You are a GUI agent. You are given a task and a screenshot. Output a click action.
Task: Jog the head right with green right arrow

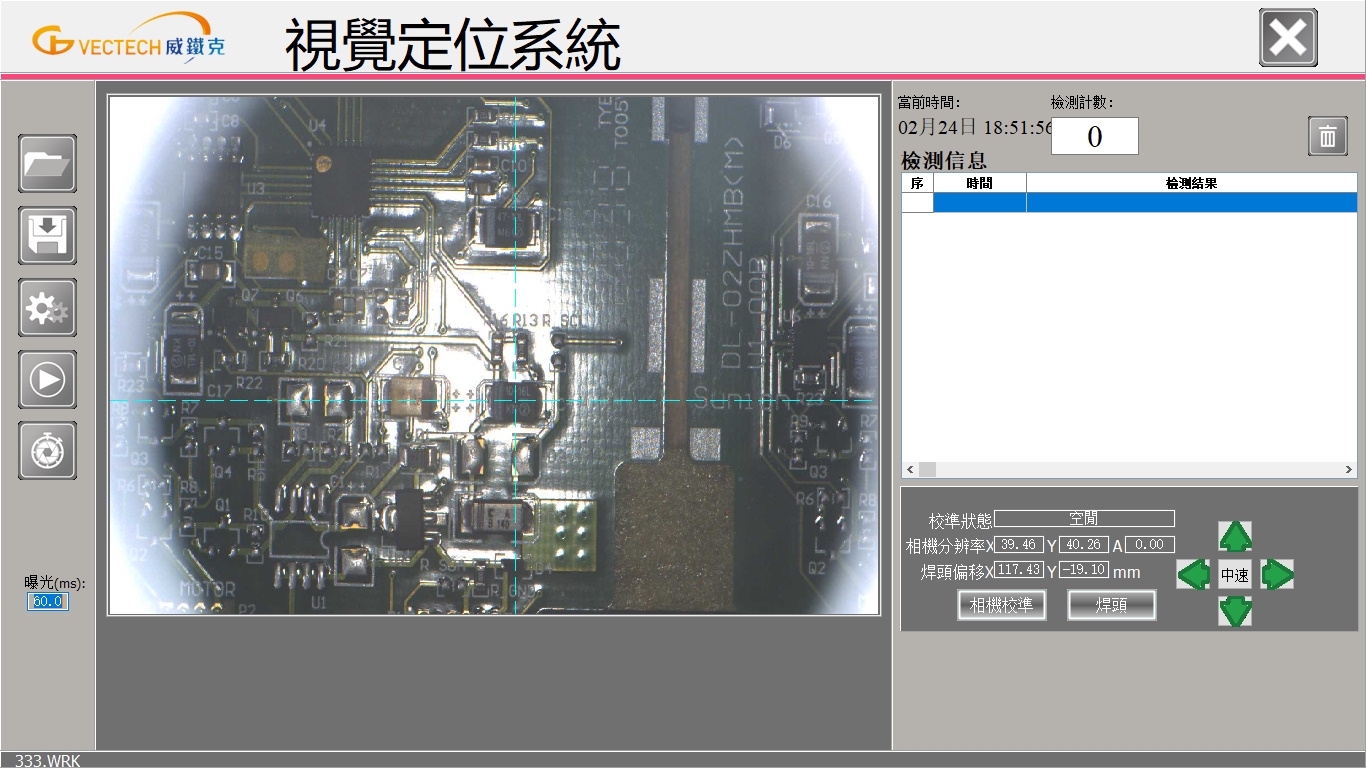point(1275,575)
